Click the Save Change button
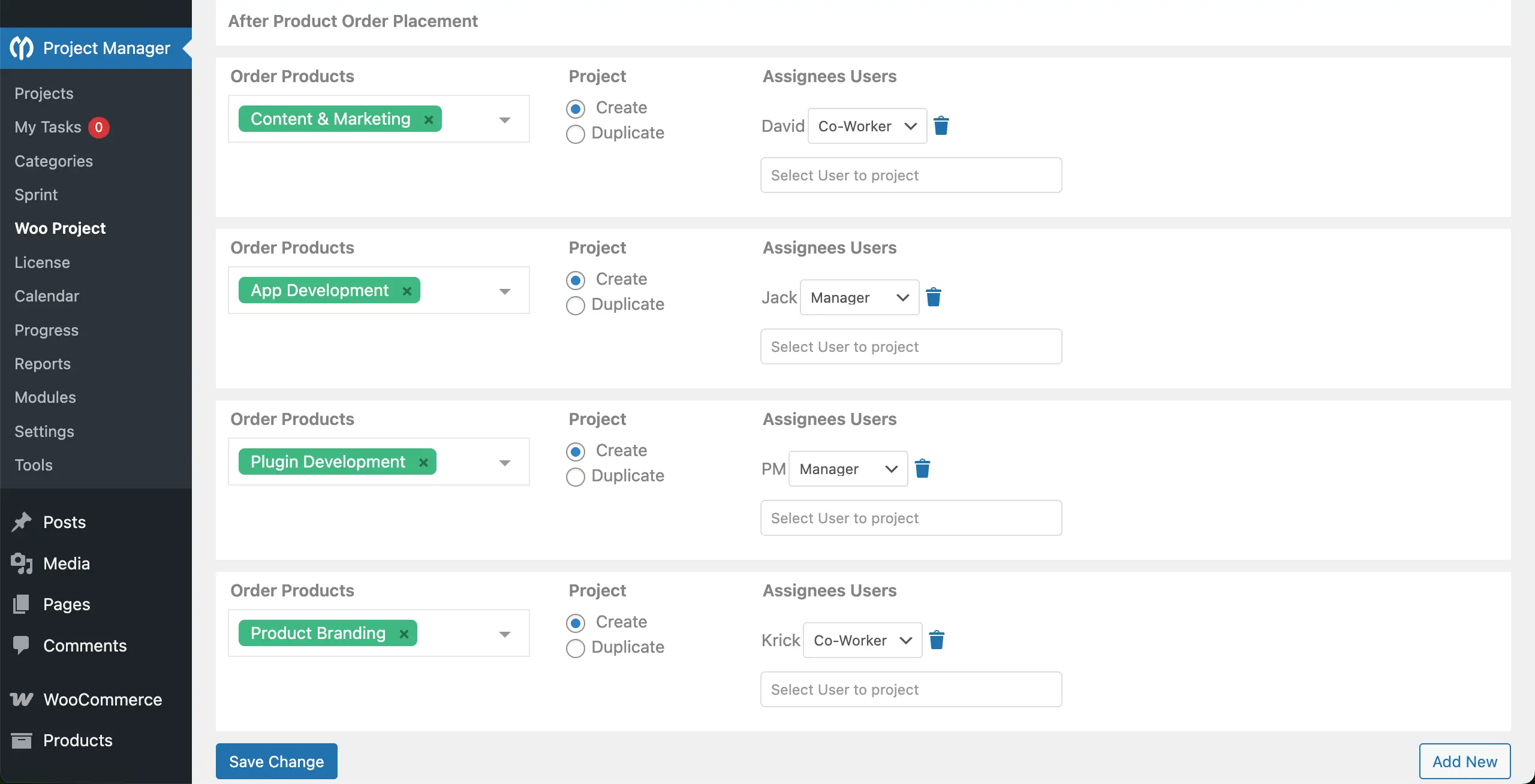 pyautogui.click(x=276, y=761)
